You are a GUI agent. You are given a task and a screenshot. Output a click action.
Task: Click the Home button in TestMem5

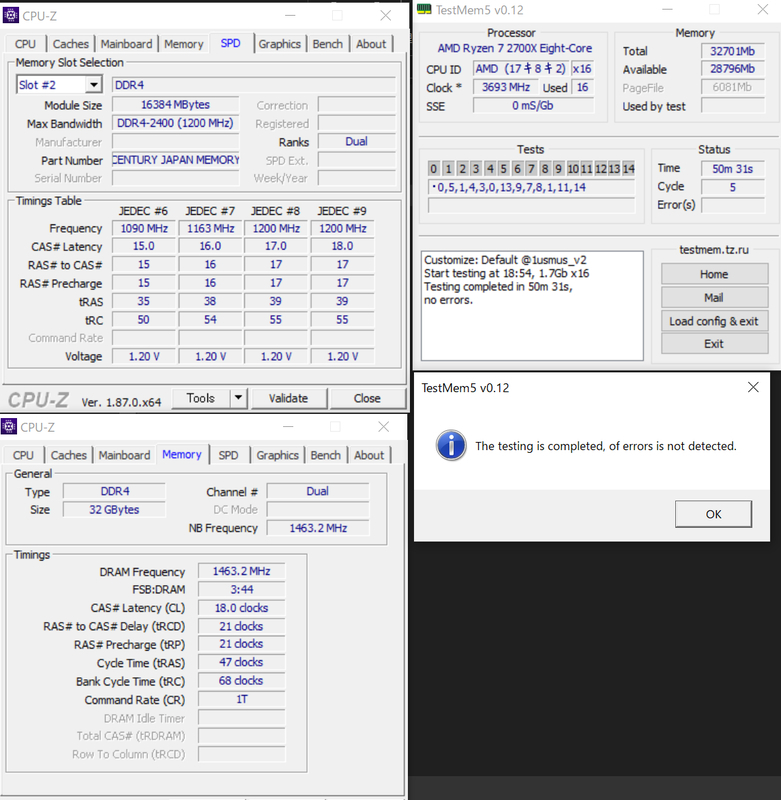714,274
